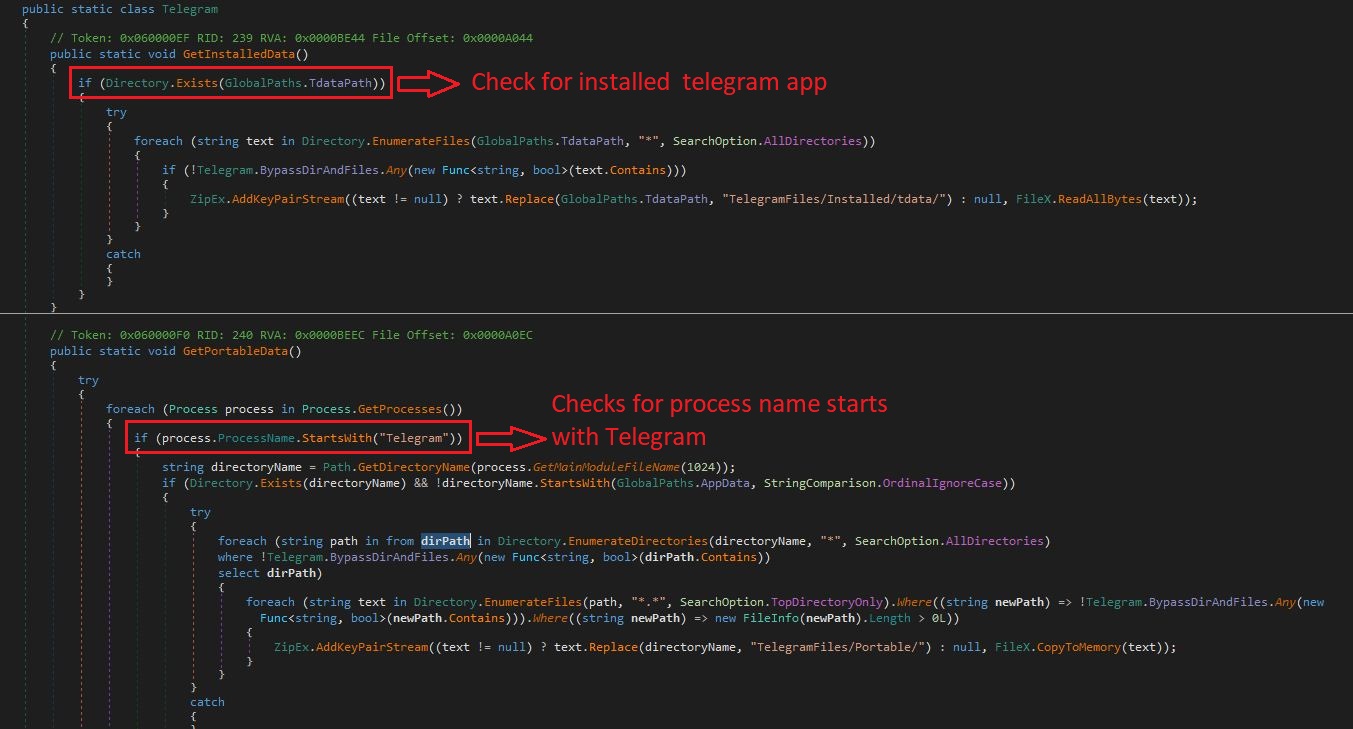This screenshot has width=1353, height=729.
Task: Click FileX.CopyToMemory call
Action: [x=1058, y=647]
